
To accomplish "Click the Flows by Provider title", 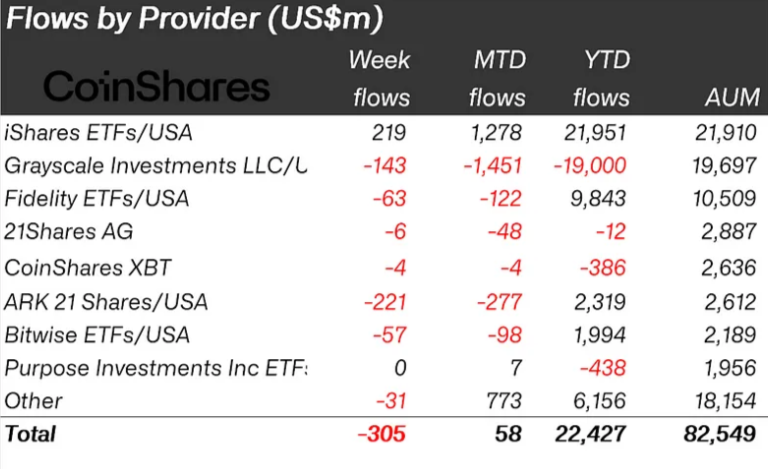I will point(195,19).
